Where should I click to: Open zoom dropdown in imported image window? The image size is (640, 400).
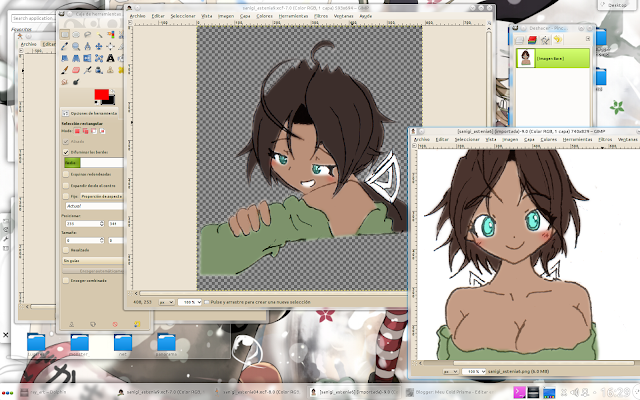click(x=473, y=372)
